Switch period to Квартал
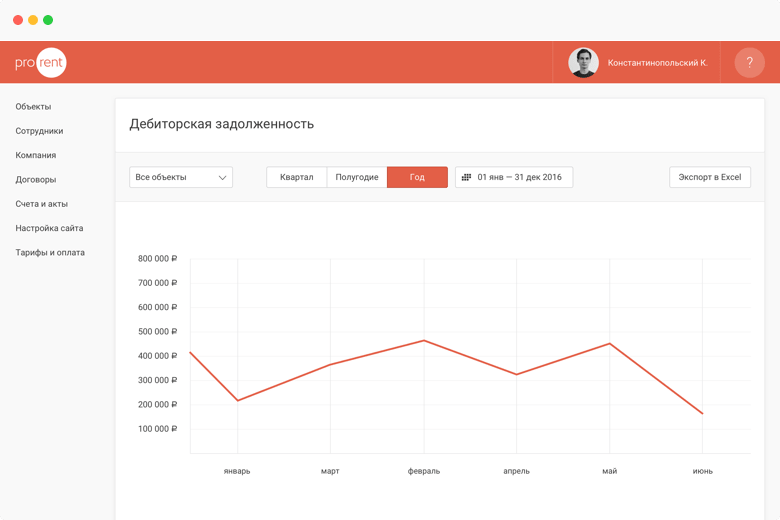780x520 pixels. tap(296, 177)
